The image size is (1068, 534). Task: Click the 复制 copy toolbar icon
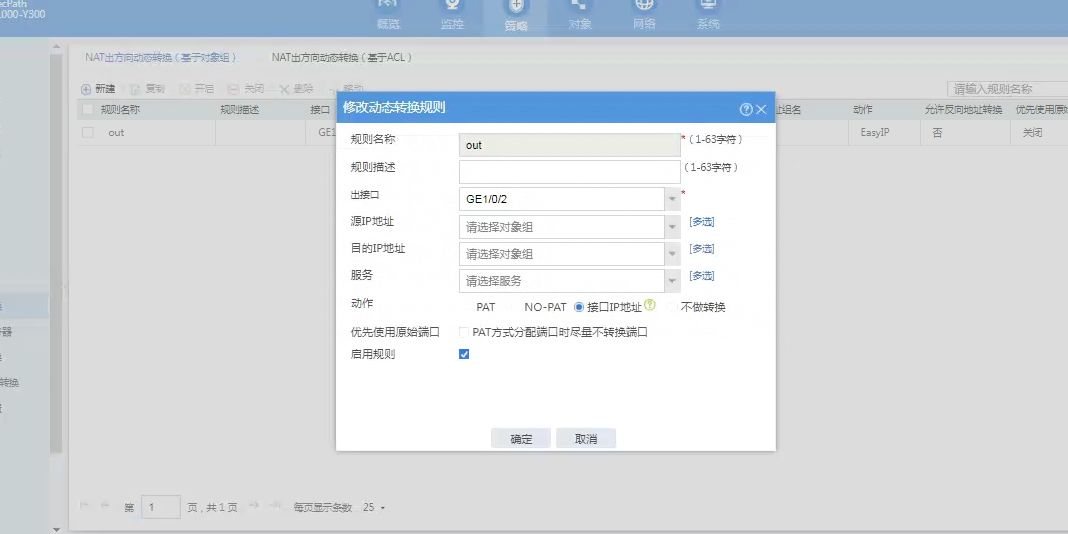point(135,89)
